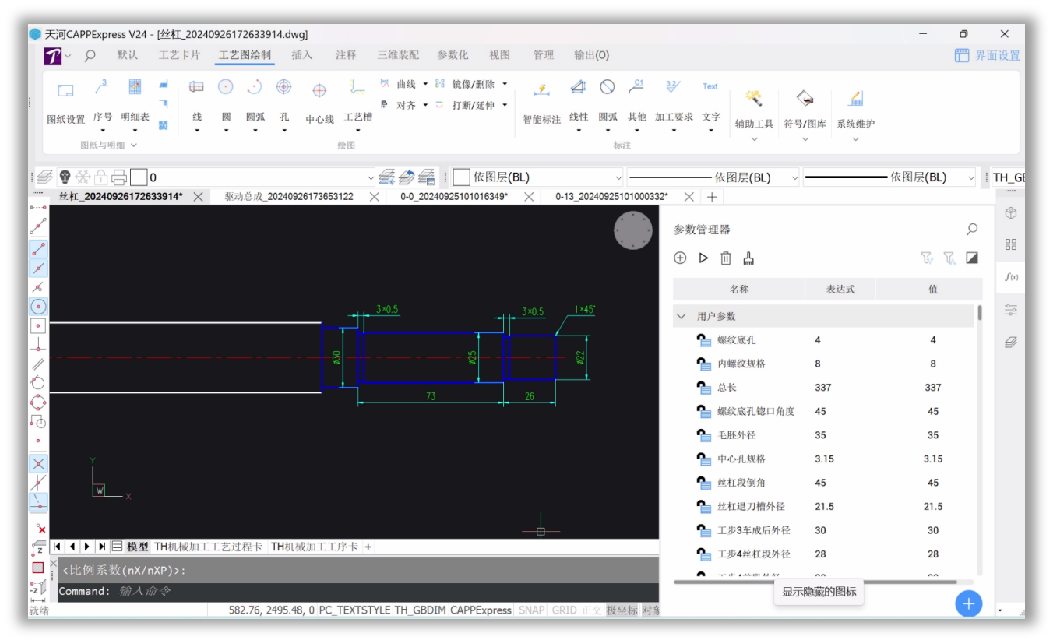Click the 总长 expression value 337
This screenshot has height=642, width=1052.
(x=823, y=388)
